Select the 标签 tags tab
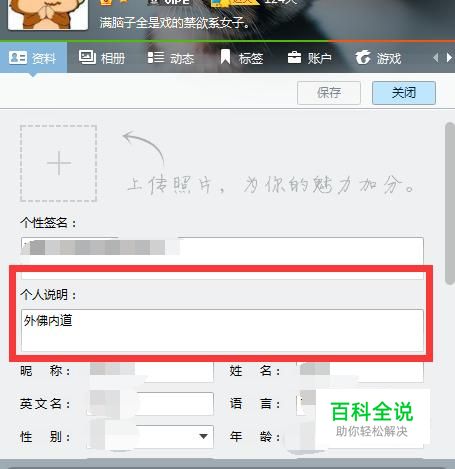 [x=242, y=58]
